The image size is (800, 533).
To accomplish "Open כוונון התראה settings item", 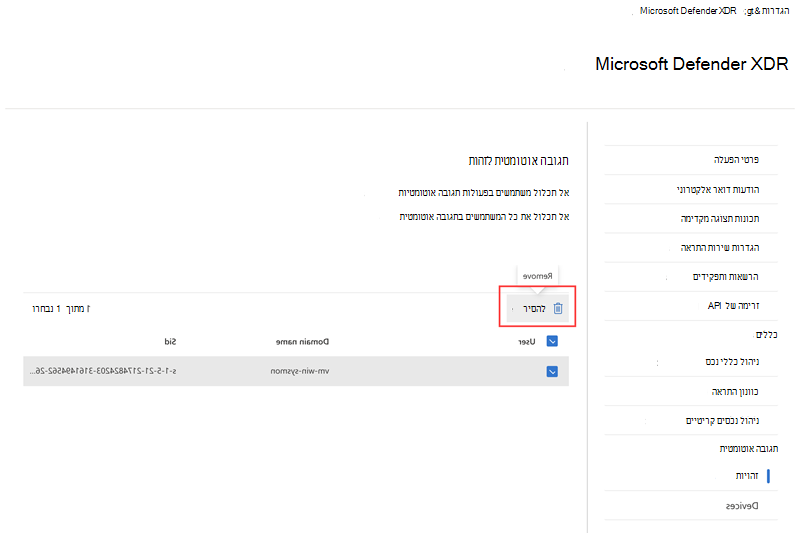I will pyautogui.click(x=735, y=392).
